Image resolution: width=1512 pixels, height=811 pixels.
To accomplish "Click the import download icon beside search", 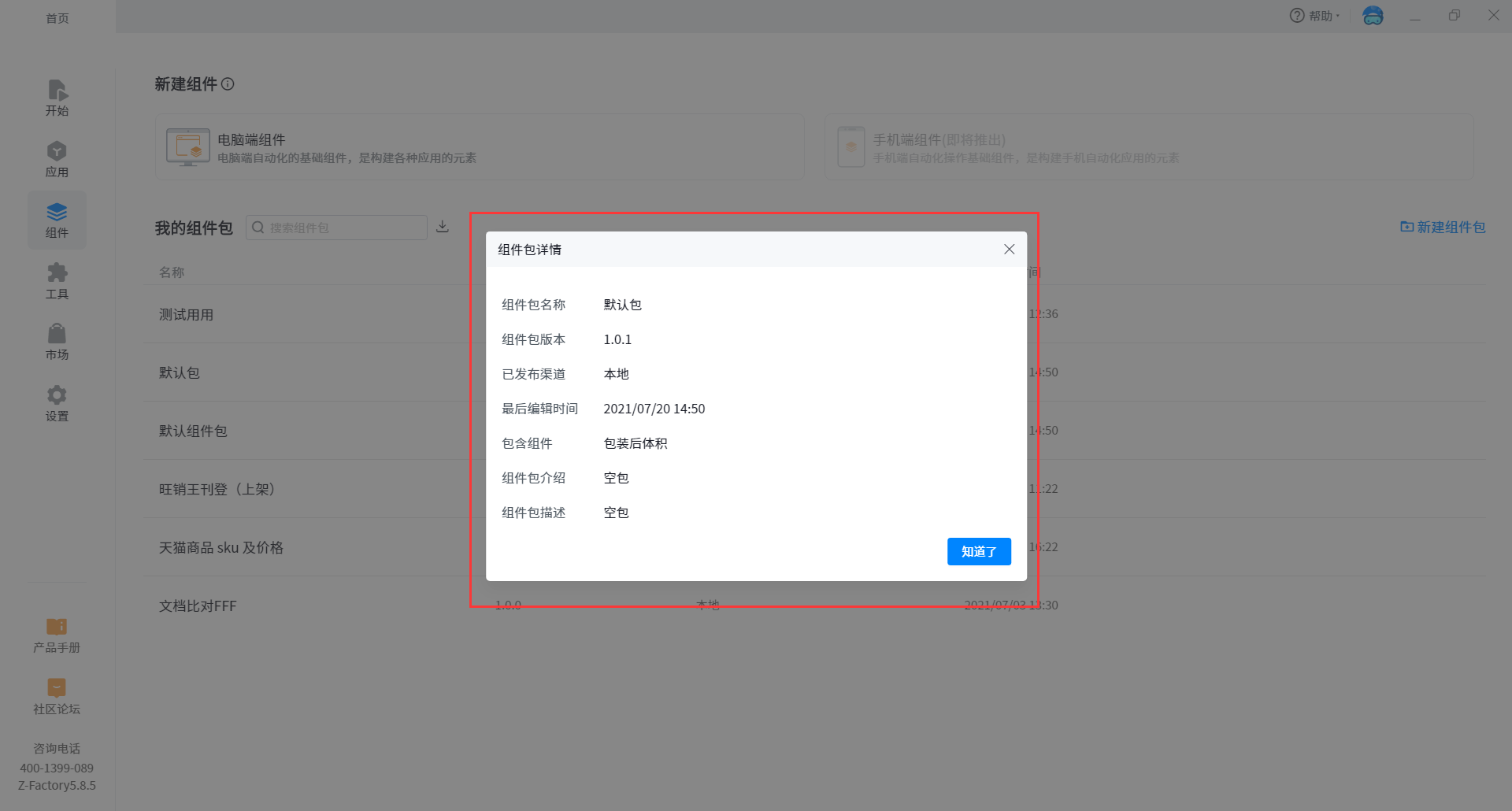I will [443, 227].
